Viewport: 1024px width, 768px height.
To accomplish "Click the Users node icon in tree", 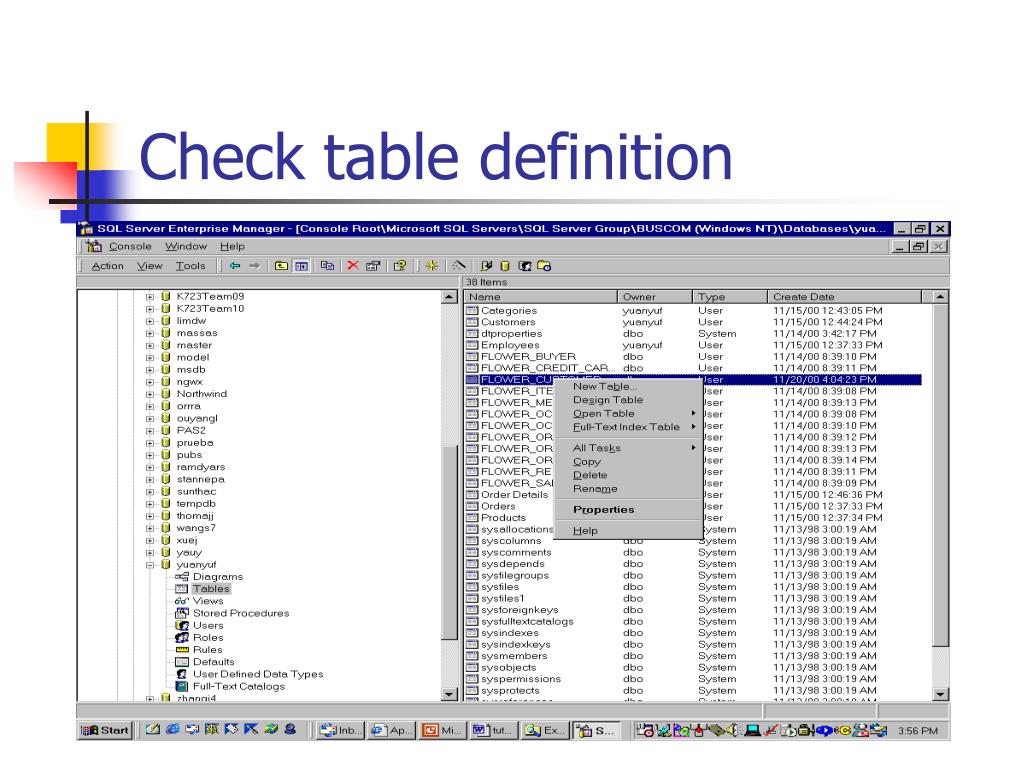I will [x=182, y=626].
